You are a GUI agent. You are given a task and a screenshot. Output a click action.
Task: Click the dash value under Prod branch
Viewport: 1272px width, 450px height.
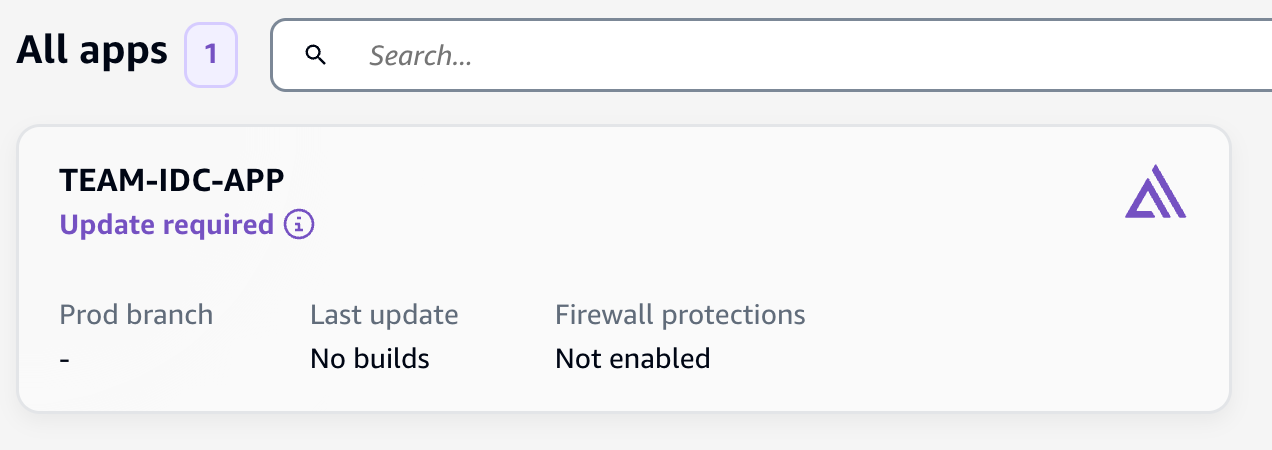click(x=65, y=359)
